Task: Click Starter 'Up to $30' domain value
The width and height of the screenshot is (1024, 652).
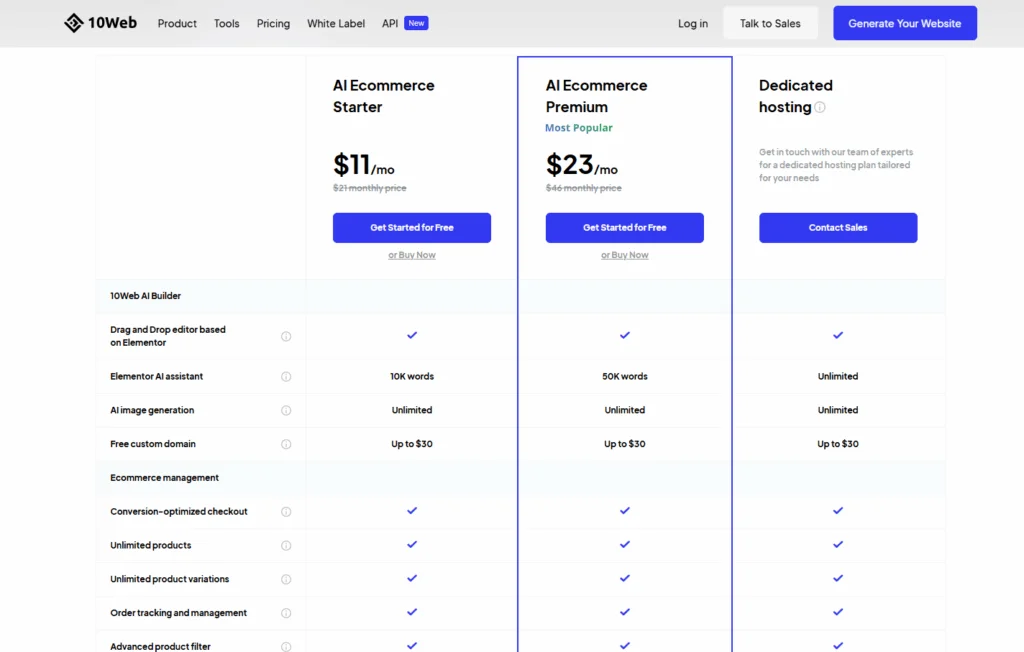Action: (412, 444)
